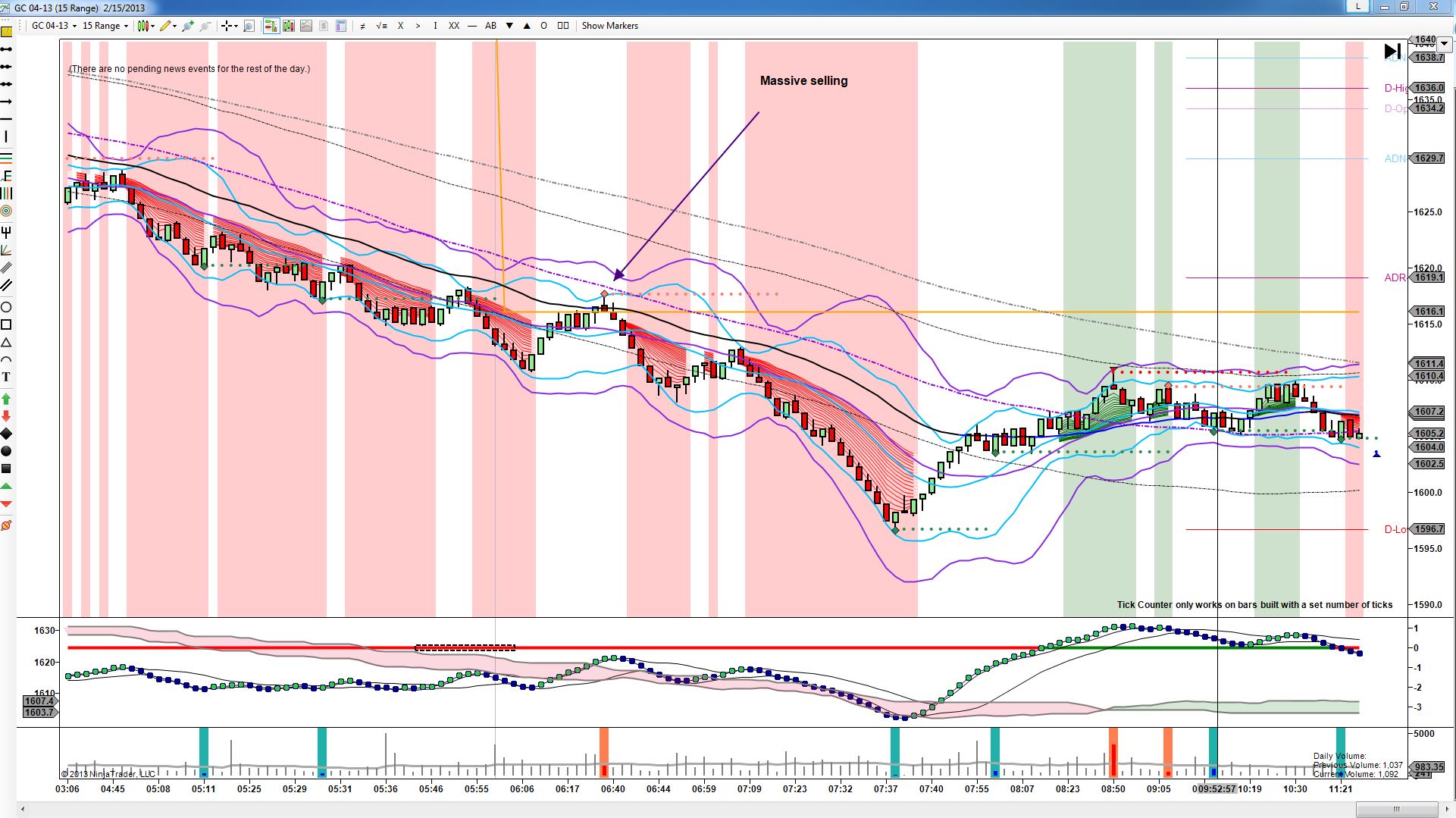Click the dash toolbar button

[472, 26]
